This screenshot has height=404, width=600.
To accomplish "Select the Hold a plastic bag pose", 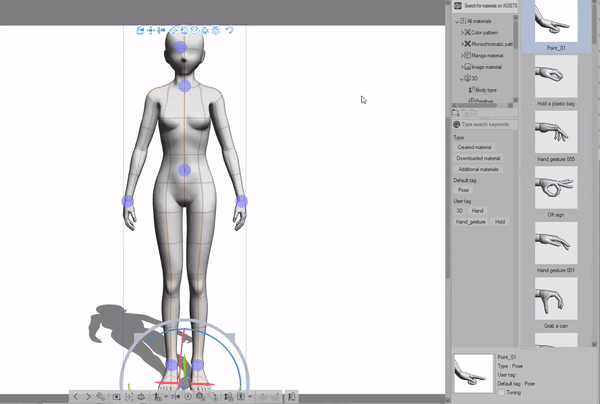I will 556,77.
